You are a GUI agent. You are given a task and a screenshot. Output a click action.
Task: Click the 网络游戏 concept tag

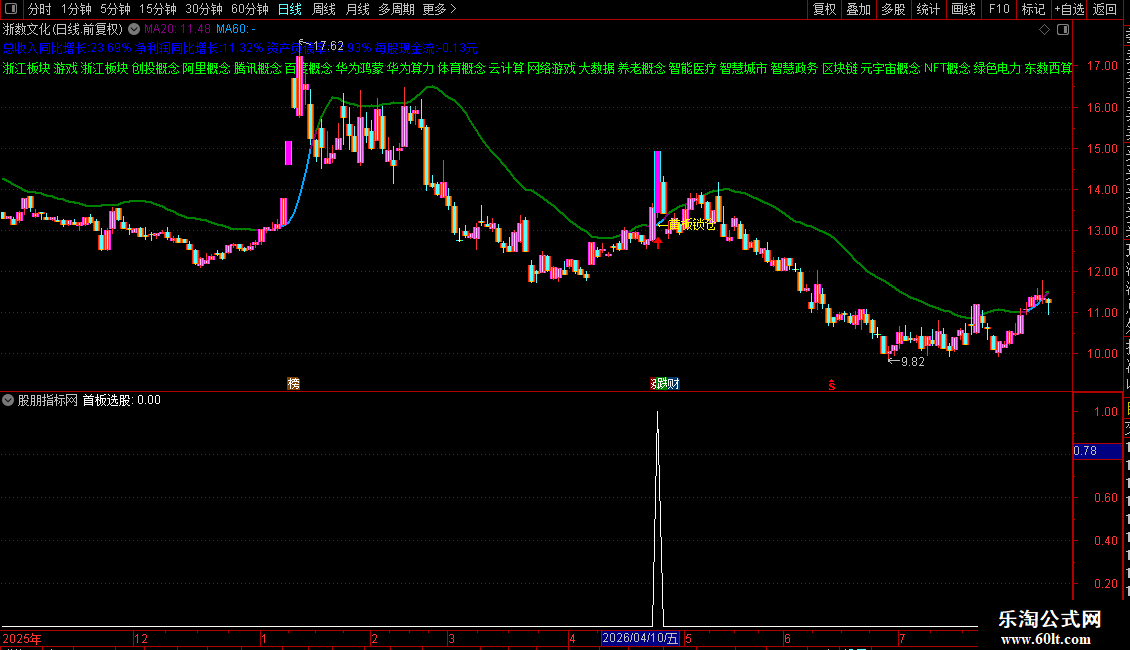coord(551,68)
